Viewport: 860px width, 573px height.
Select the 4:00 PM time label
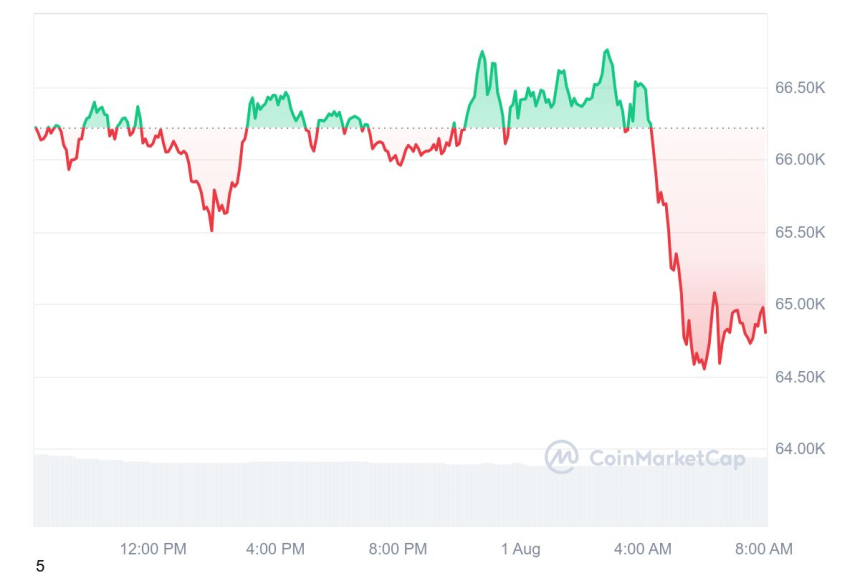coord(275,548)
